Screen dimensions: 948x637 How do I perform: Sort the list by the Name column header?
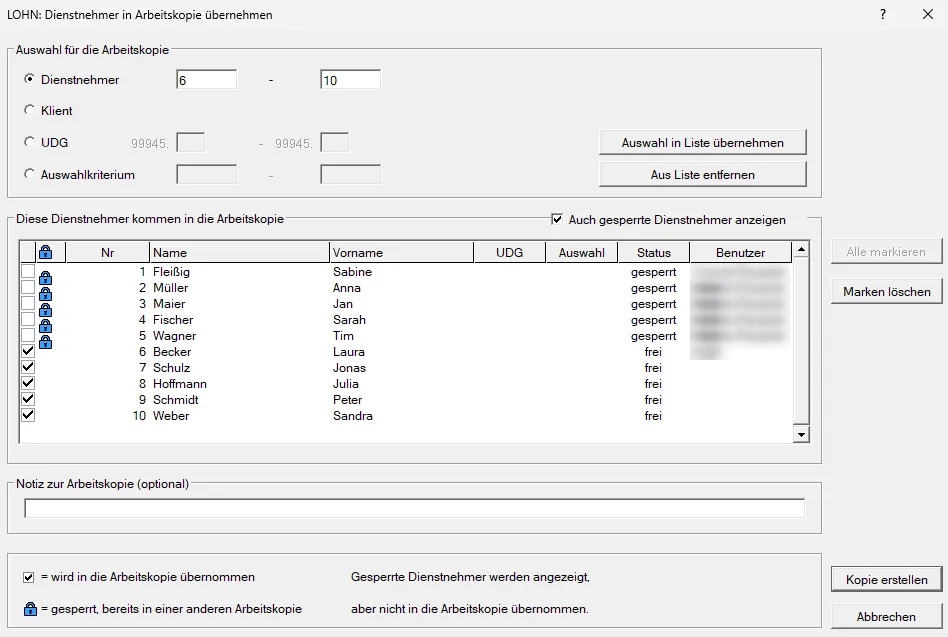pyautogui.click(x=239, y=253)
